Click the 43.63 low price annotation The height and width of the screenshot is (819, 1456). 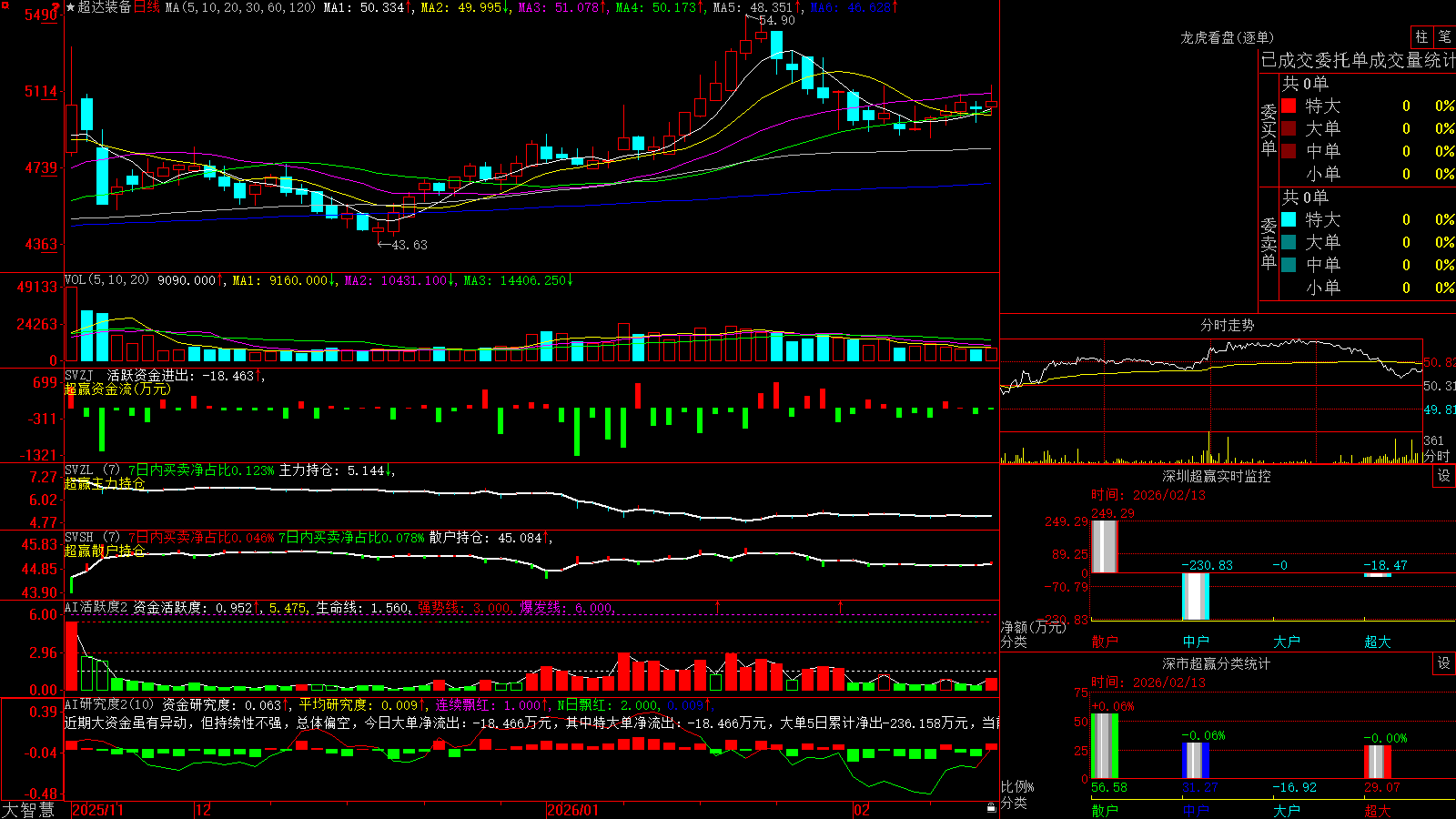(x=409, y=245)
